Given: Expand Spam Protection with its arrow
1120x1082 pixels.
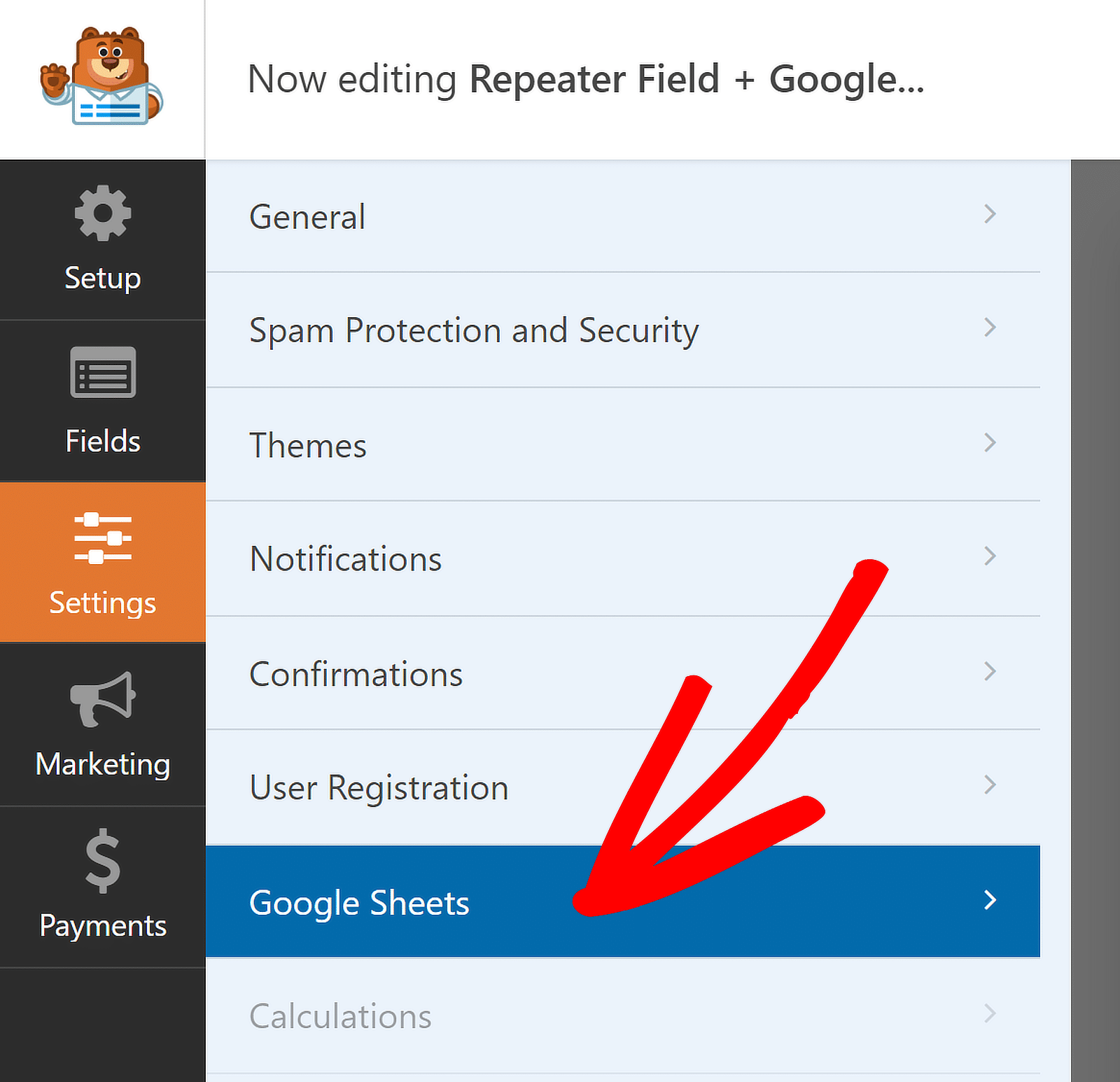Looking at the screenshot, I should (990, 328).
